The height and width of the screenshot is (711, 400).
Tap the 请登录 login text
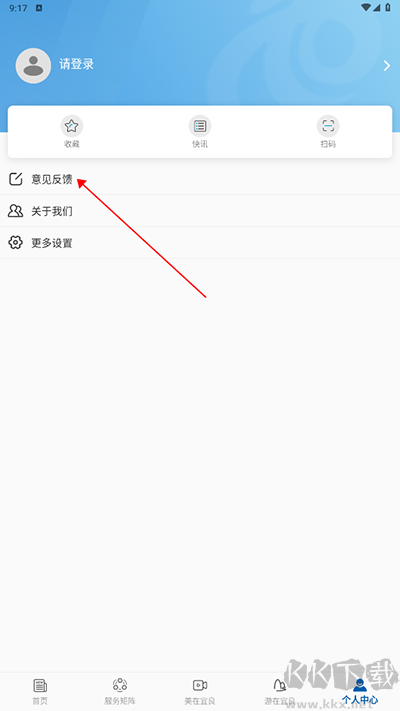77,64
